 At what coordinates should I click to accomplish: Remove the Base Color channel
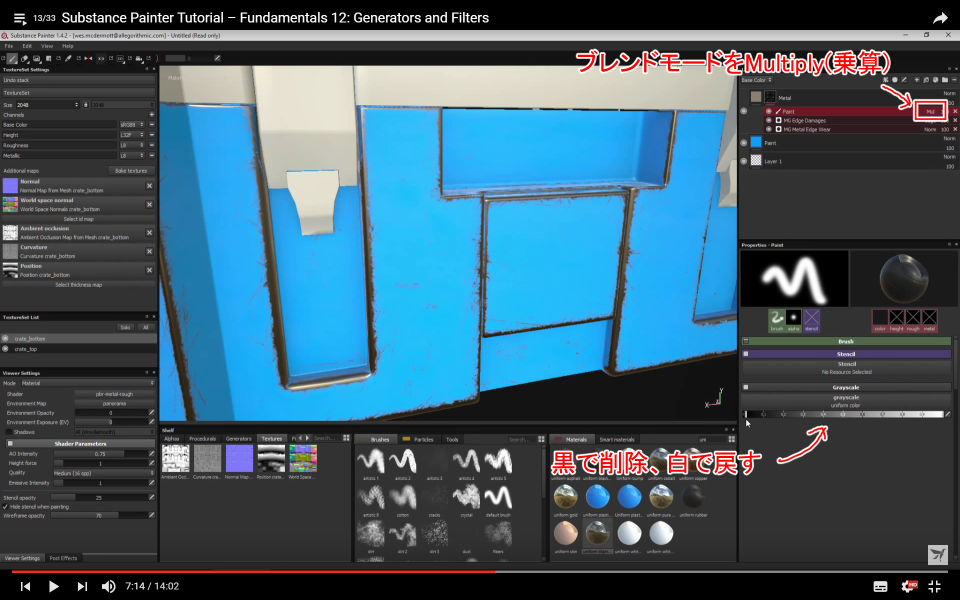point(152,124)
